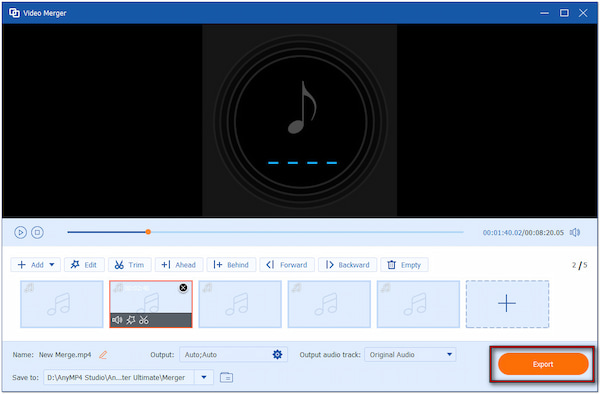This screenshot has width=600, height=394.
Task: Mute preview using the volume speaker icon
Action: [575, 232]
